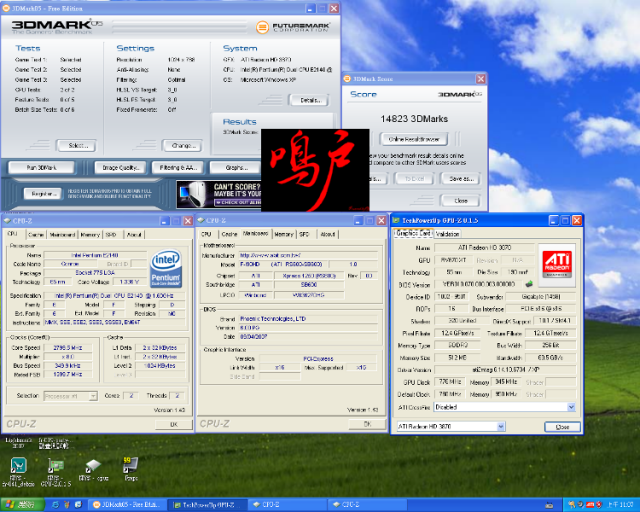Click the Online ResultBrowser button

click(414, 139)
